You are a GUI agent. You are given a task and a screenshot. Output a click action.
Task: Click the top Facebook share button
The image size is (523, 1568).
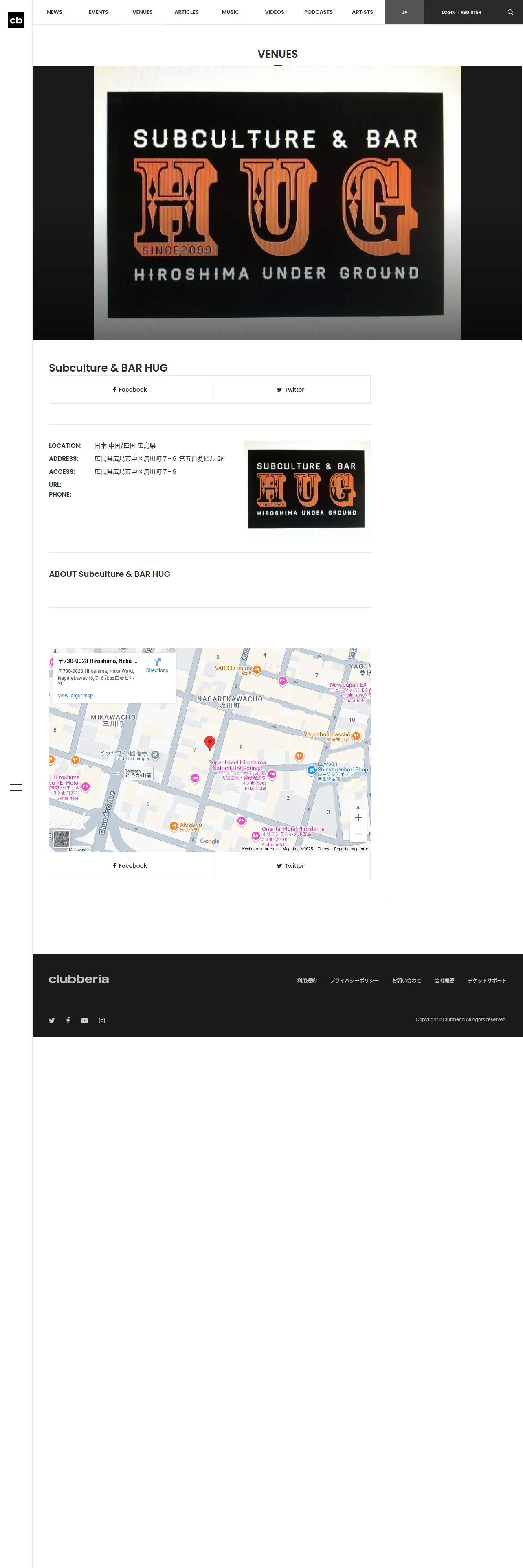click(131, 390)
